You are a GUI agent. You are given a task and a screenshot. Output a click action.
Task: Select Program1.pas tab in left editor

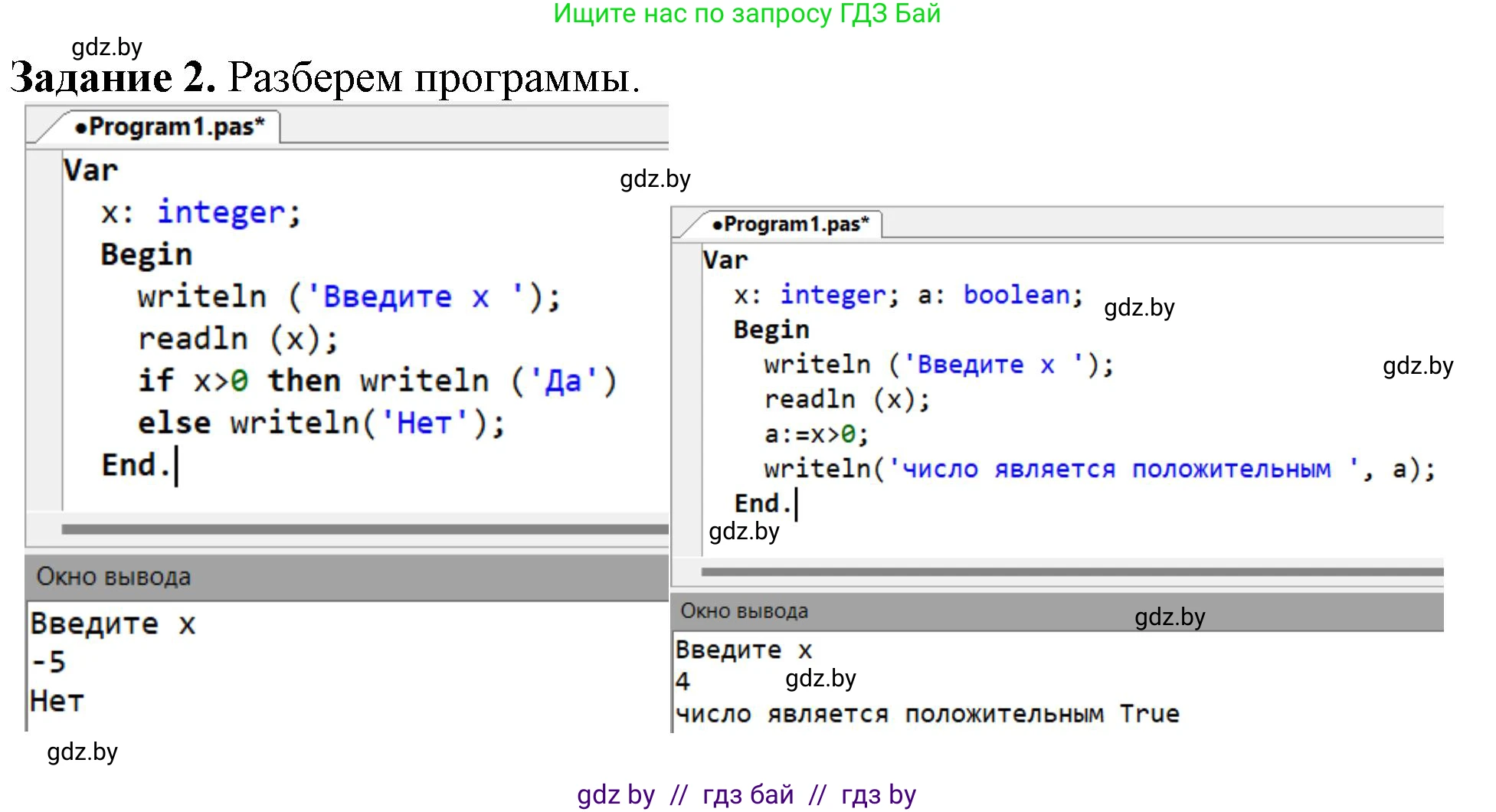pyautogui.click(x=169, y=127)
